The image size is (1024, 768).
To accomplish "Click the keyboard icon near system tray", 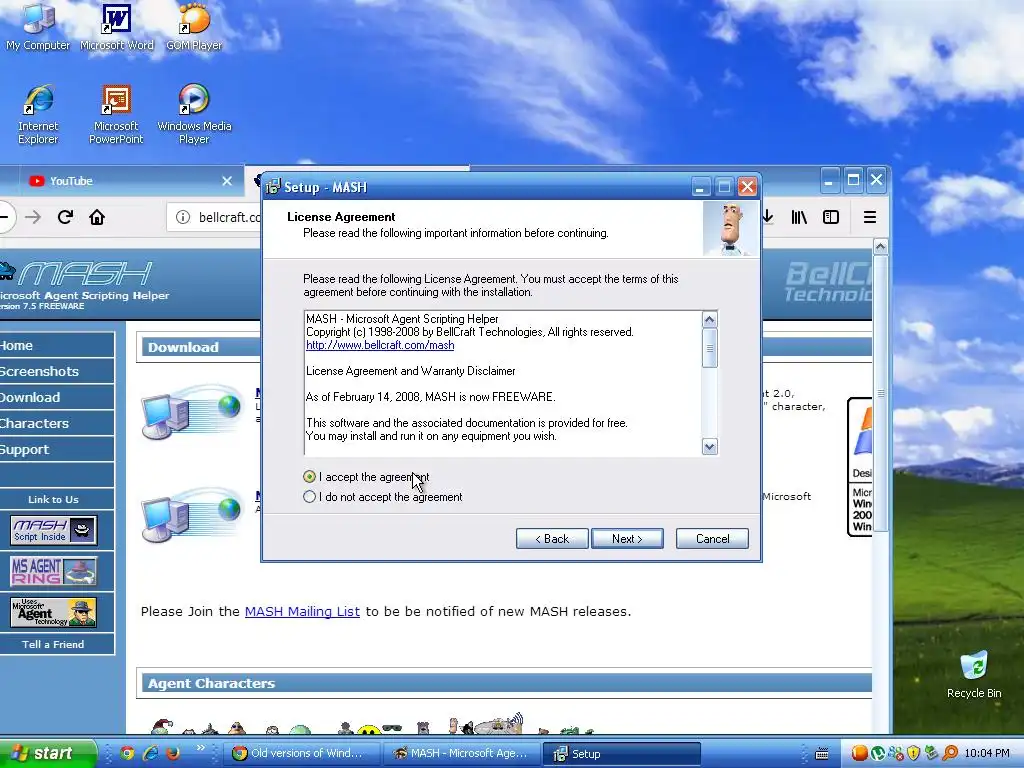I will (822, 754).
